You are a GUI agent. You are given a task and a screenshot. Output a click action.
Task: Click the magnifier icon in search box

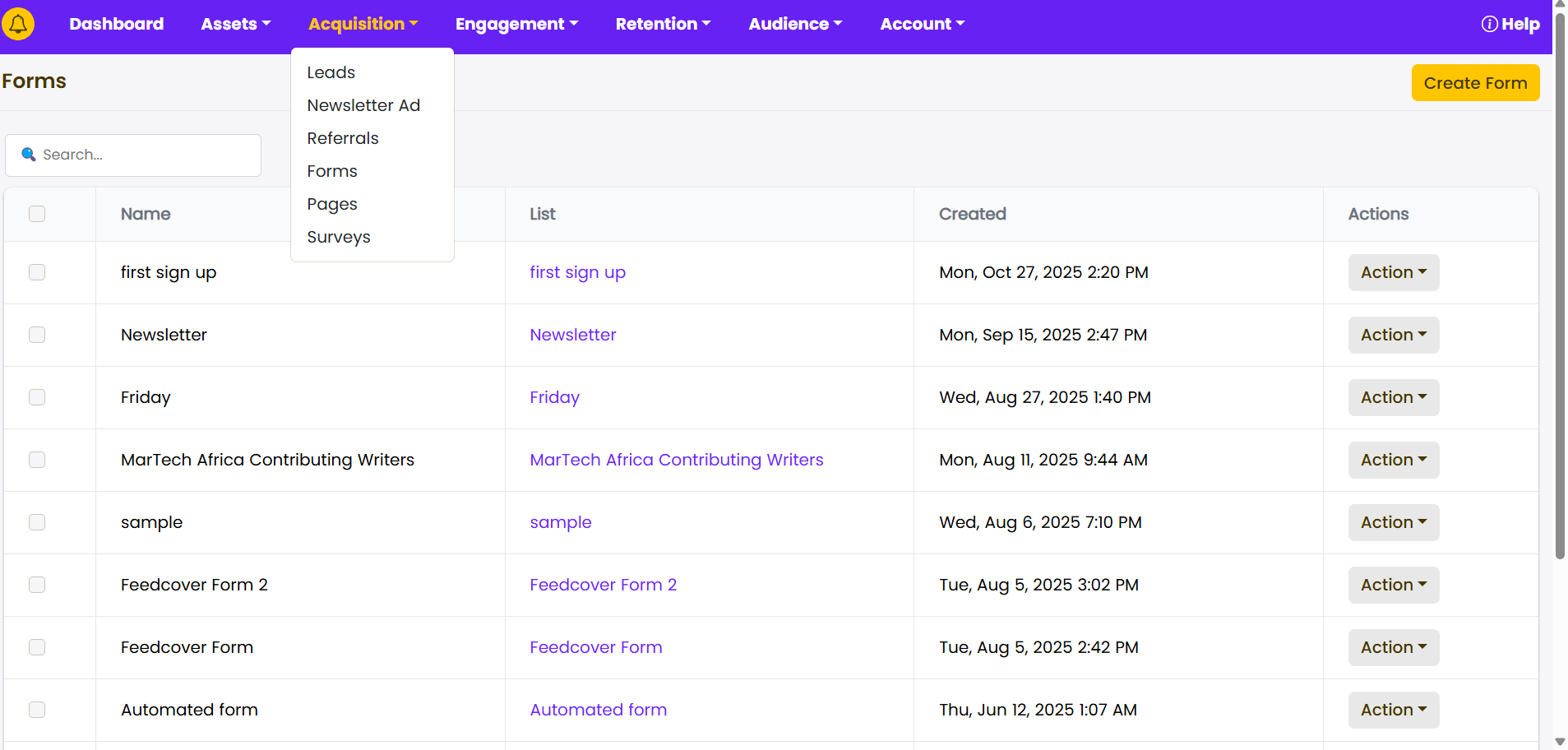[x=29, y=155]
